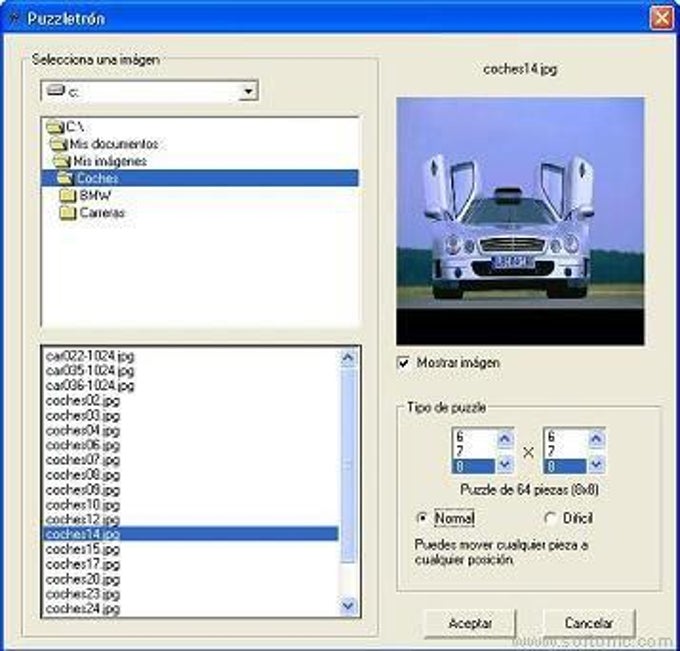Select value 8 in second size list

pos(566,466)
